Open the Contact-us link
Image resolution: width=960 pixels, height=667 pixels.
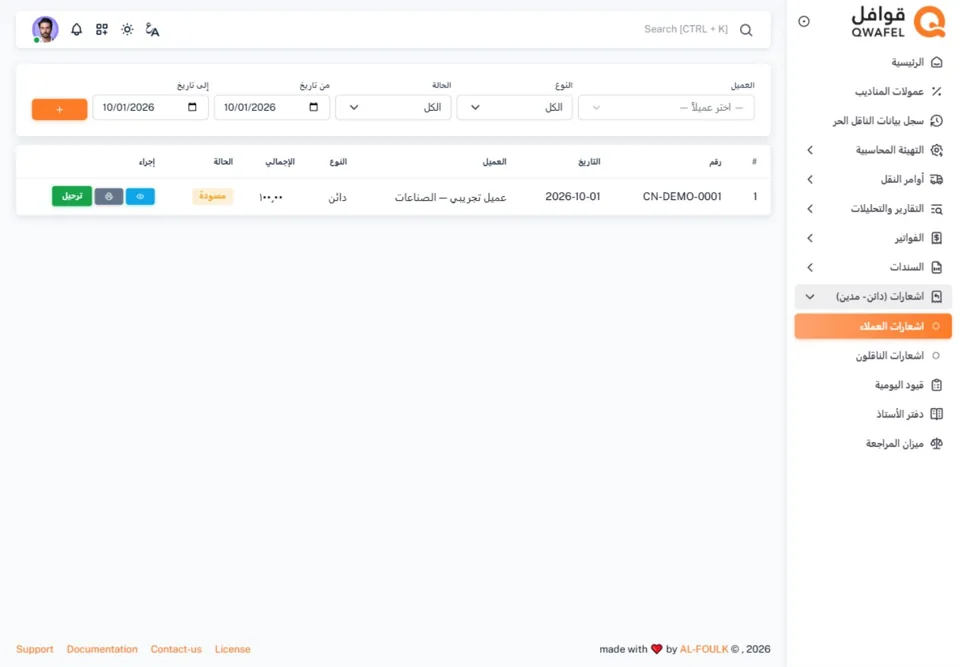[x=176, y=649]
